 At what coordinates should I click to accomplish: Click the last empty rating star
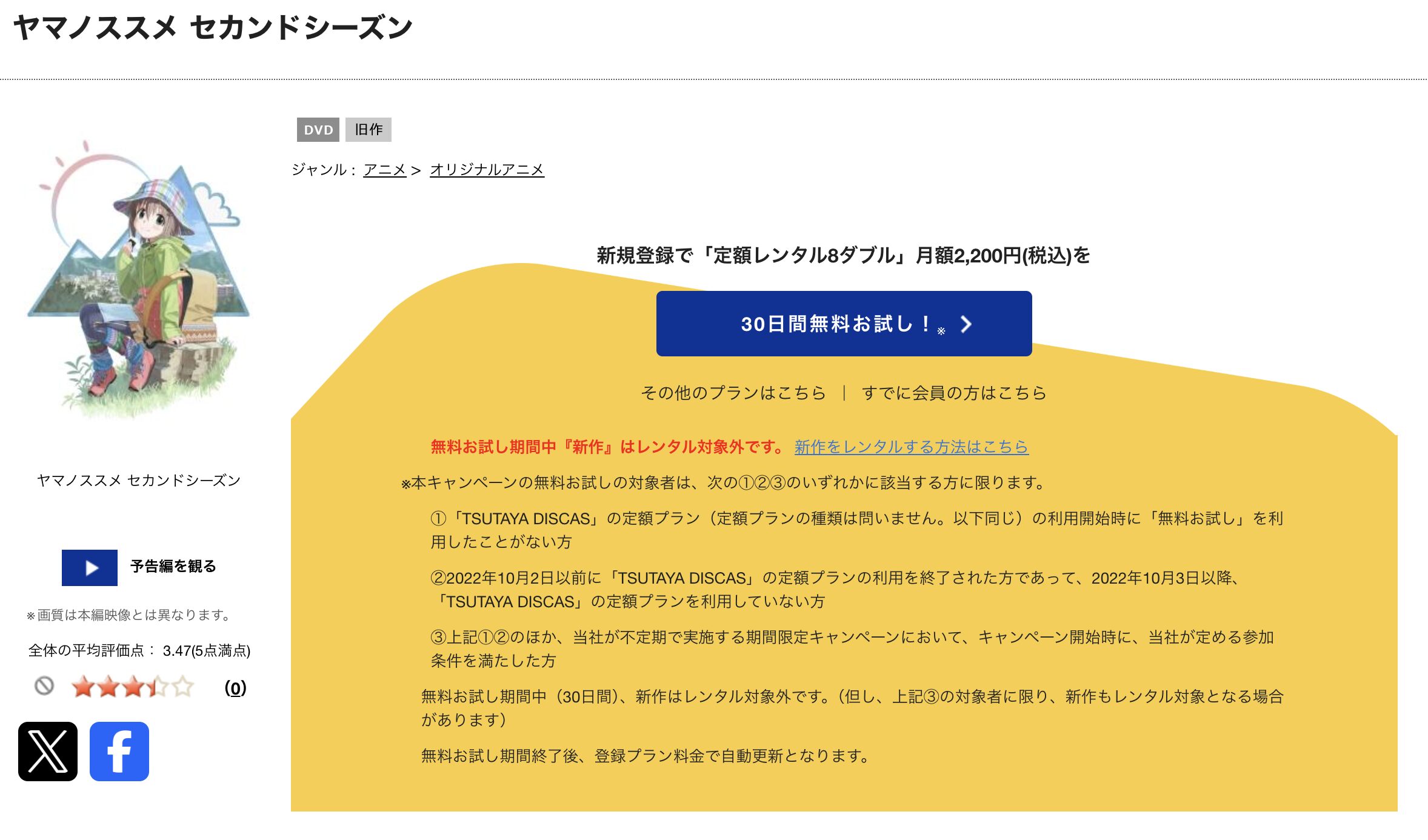pos(182,687)
